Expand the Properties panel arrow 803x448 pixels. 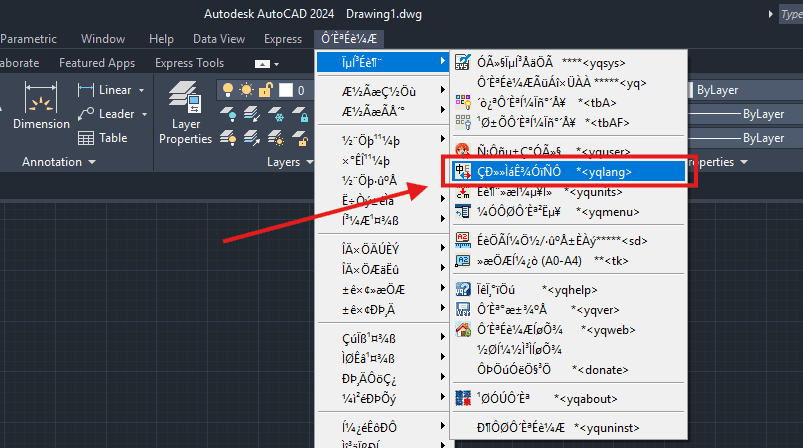click(744, 162)
